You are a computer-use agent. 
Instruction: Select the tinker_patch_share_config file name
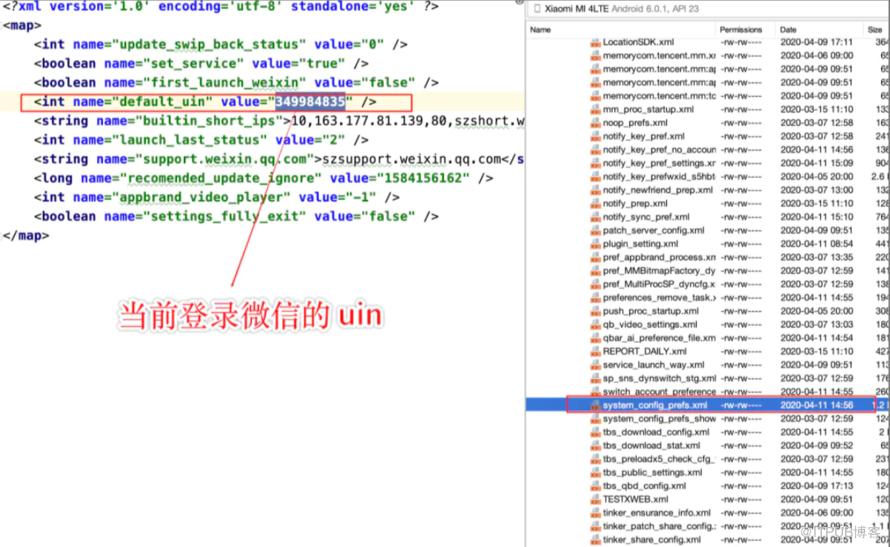click(659, 526)
